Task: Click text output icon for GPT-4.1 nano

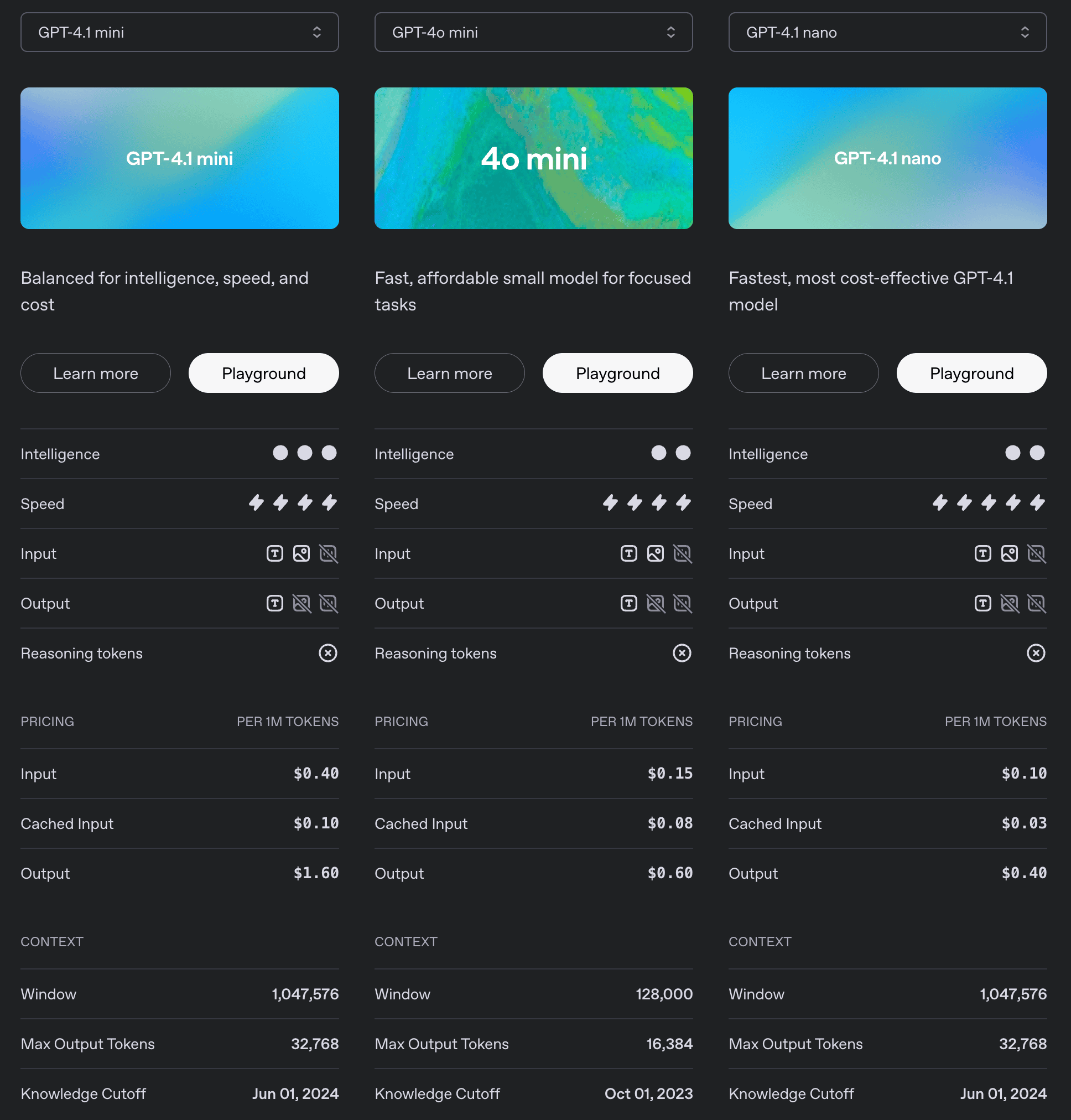Action: pyautogui.click(x=982, y=603)
